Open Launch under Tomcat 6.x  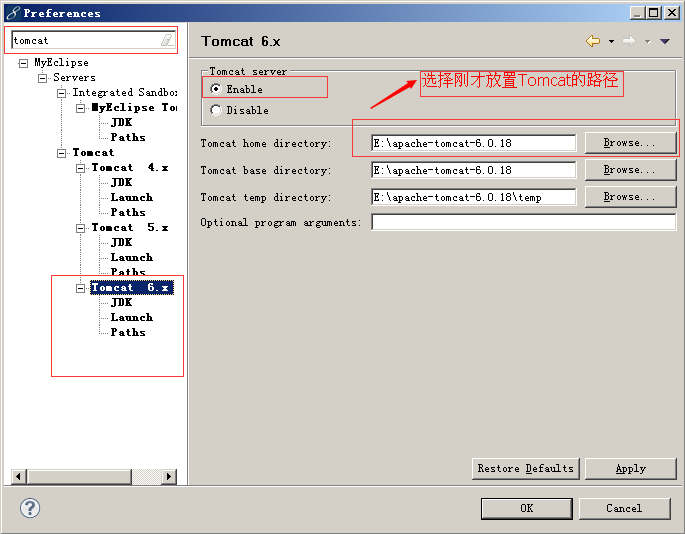coord(131,317)
